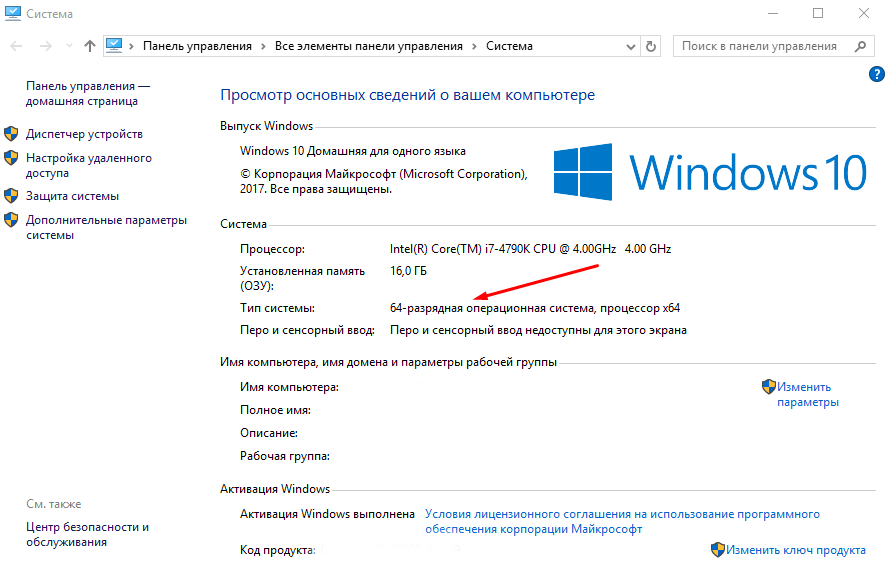Click the search magnifier icon
This screenshot has height=567, width=887.
point(860,46)
